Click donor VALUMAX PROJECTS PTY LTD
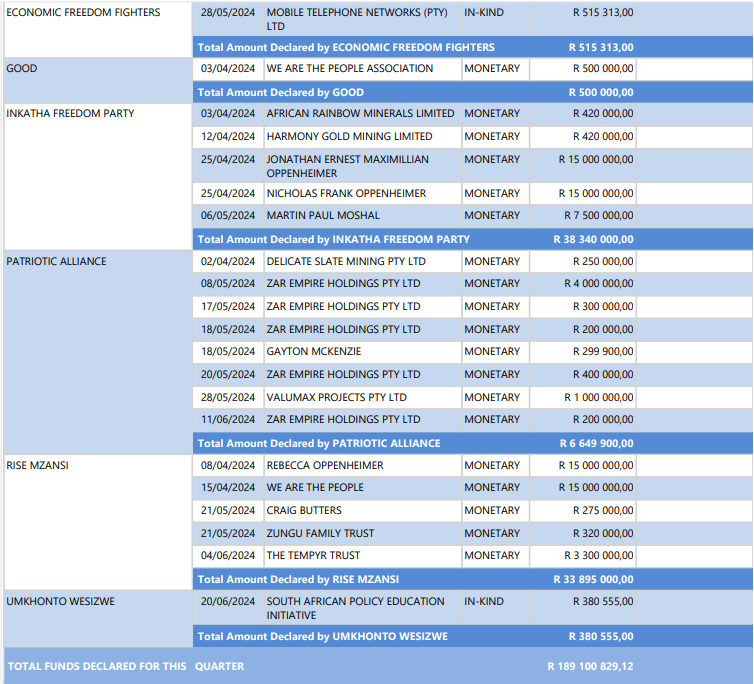The image size is (754, 684). tap(337, 397)
